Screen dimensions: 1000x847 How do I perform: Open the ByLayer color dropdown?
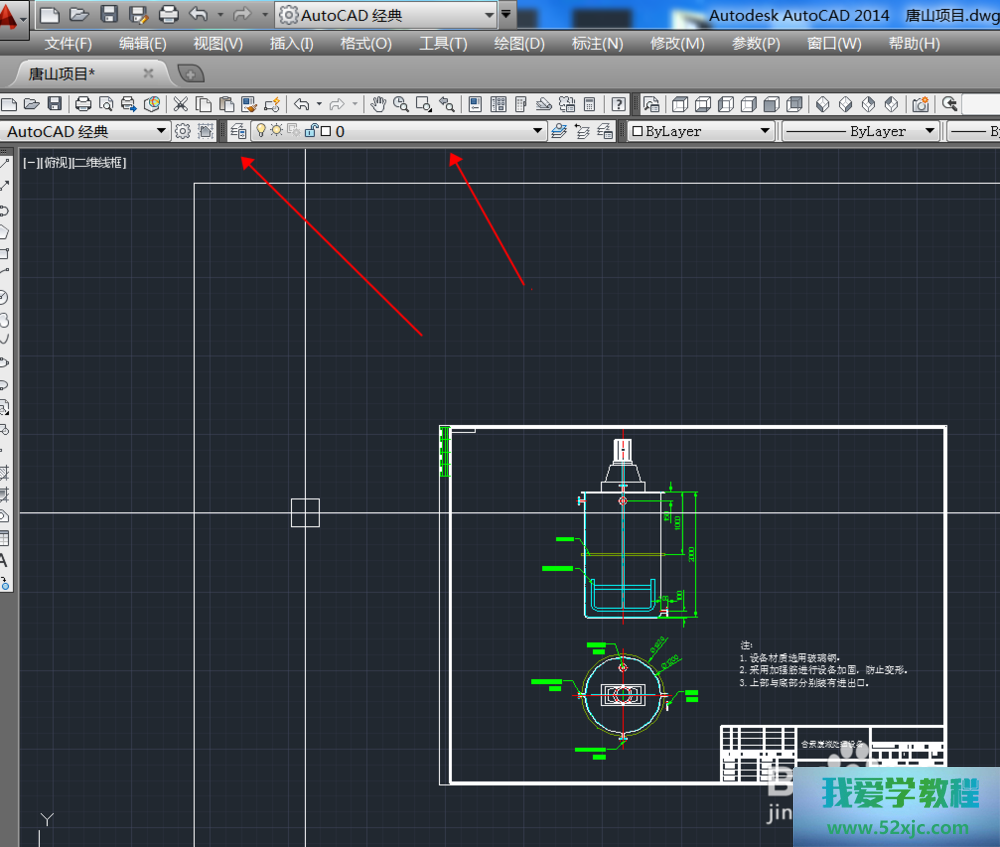coord(765,131)
